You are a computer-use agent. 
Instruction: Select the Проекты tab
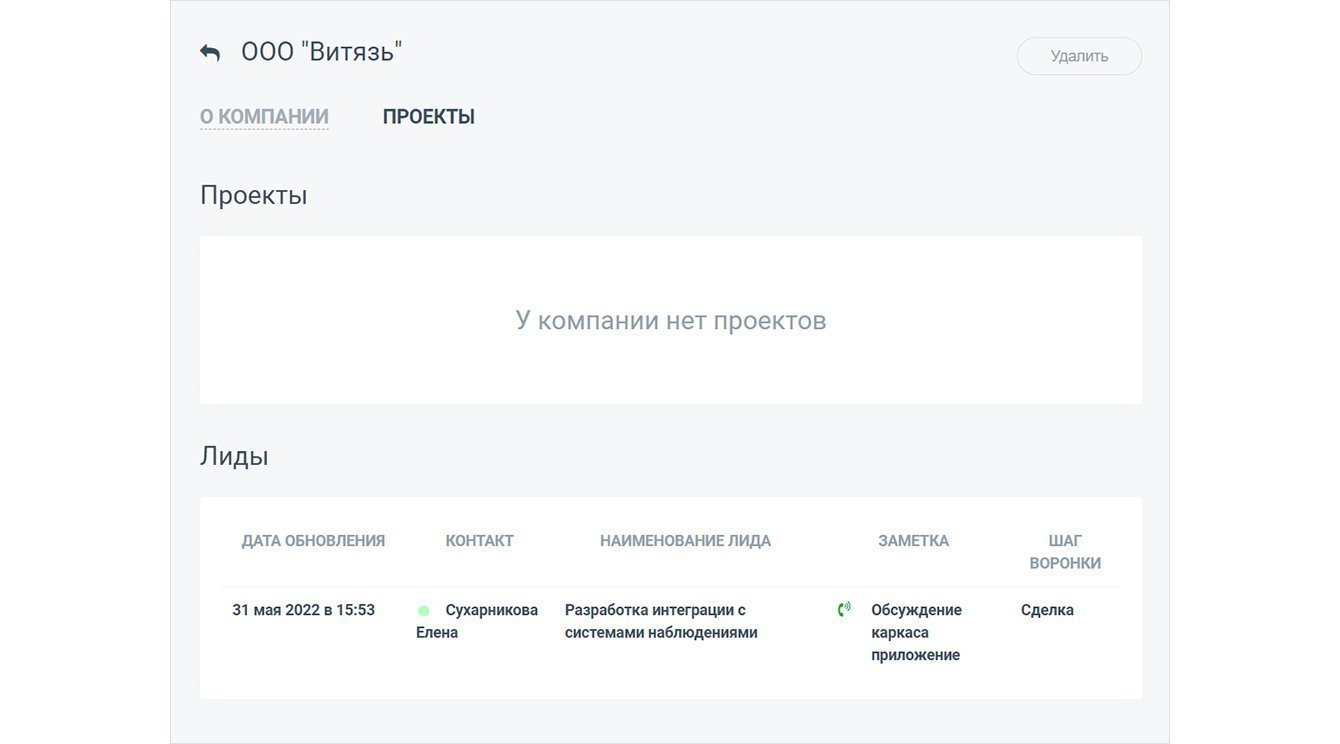(x=428, y=117)
